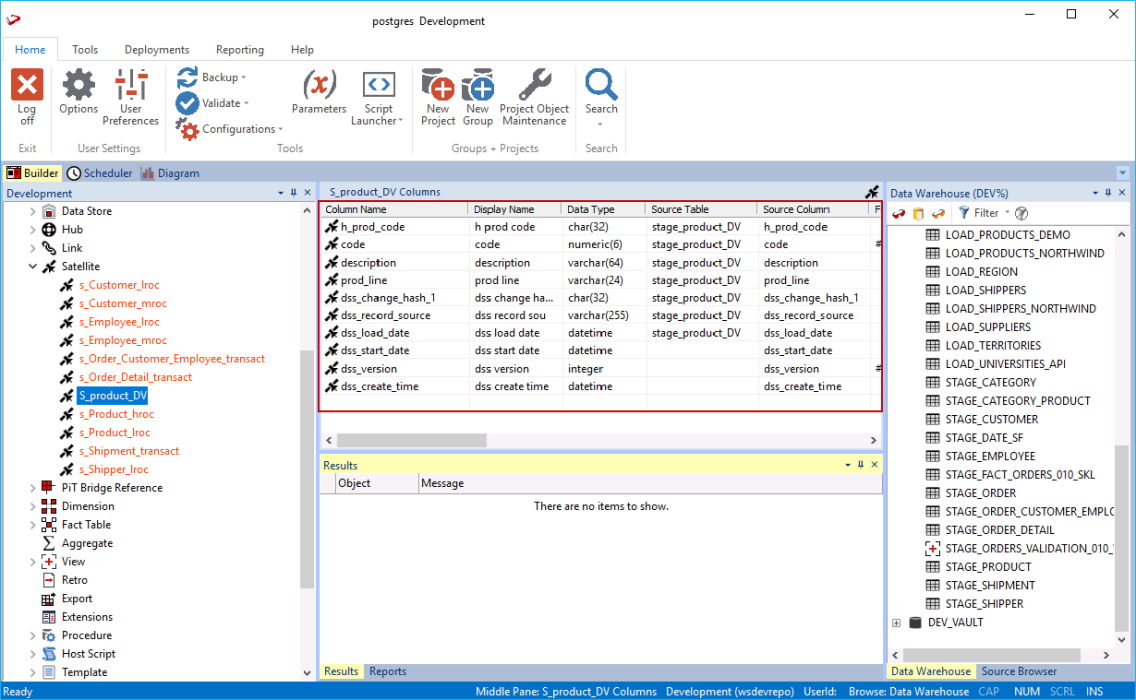Create a New Project
The image size is (1136, 700).
(x=438, y=88)
